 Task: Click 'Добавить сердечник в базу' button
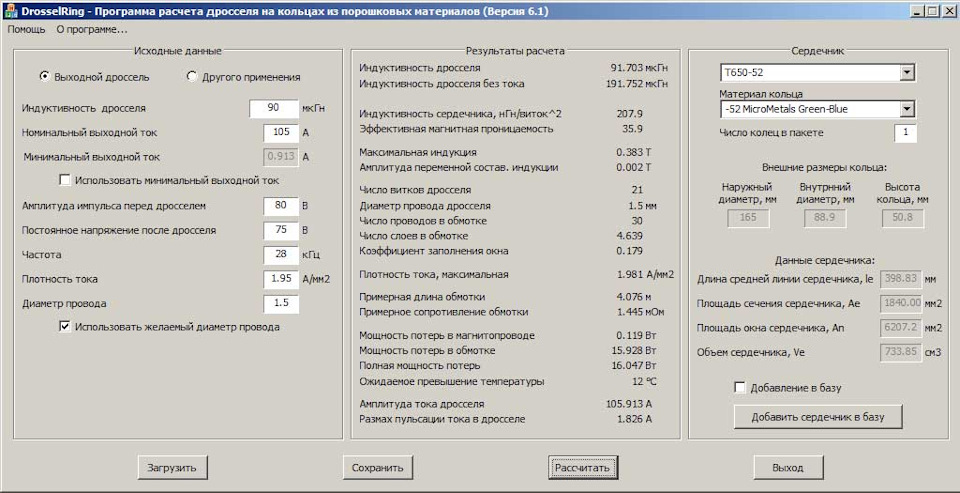818,416
